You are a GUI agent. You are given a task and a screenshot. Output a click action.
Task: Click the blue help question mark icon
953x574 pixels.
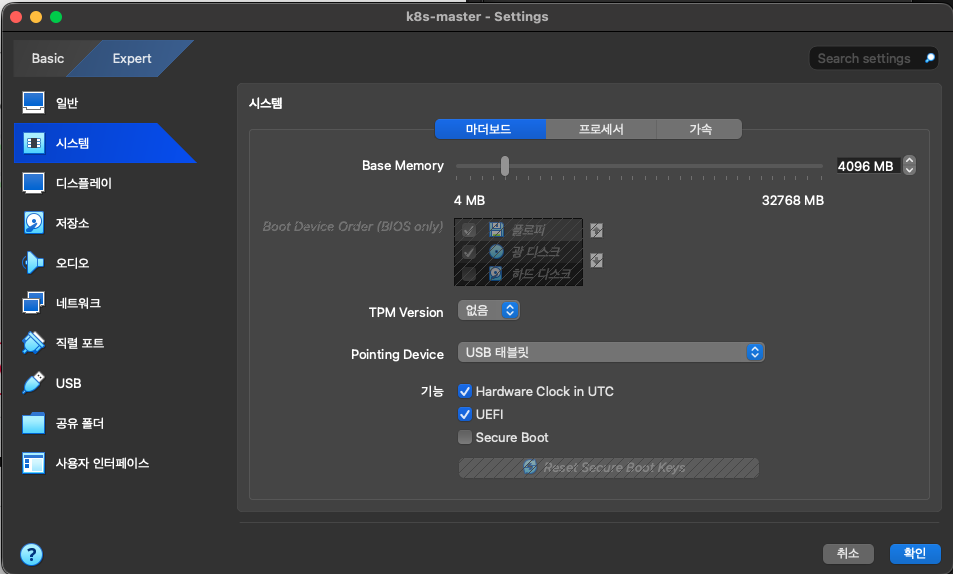pyautogui.click(x=32, y=555)
